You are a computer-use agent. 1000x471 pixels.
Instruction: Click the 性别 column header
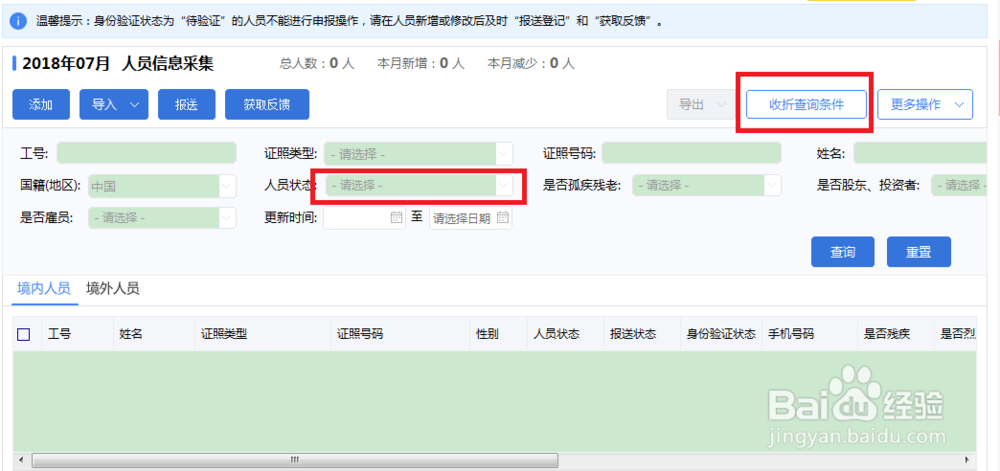point(487,334)
